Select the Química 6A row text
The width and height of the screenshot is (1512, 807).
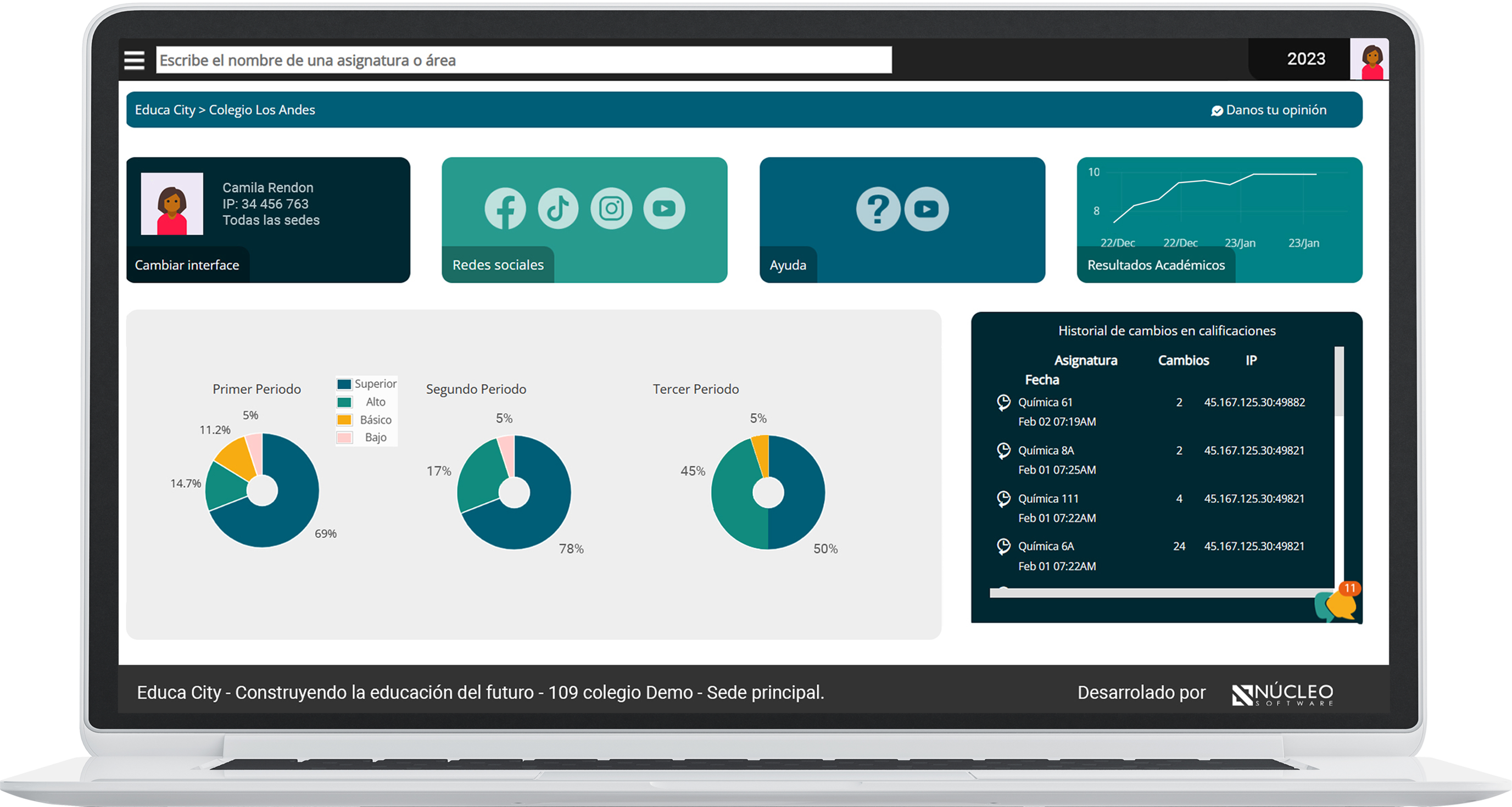(1046, 546)
